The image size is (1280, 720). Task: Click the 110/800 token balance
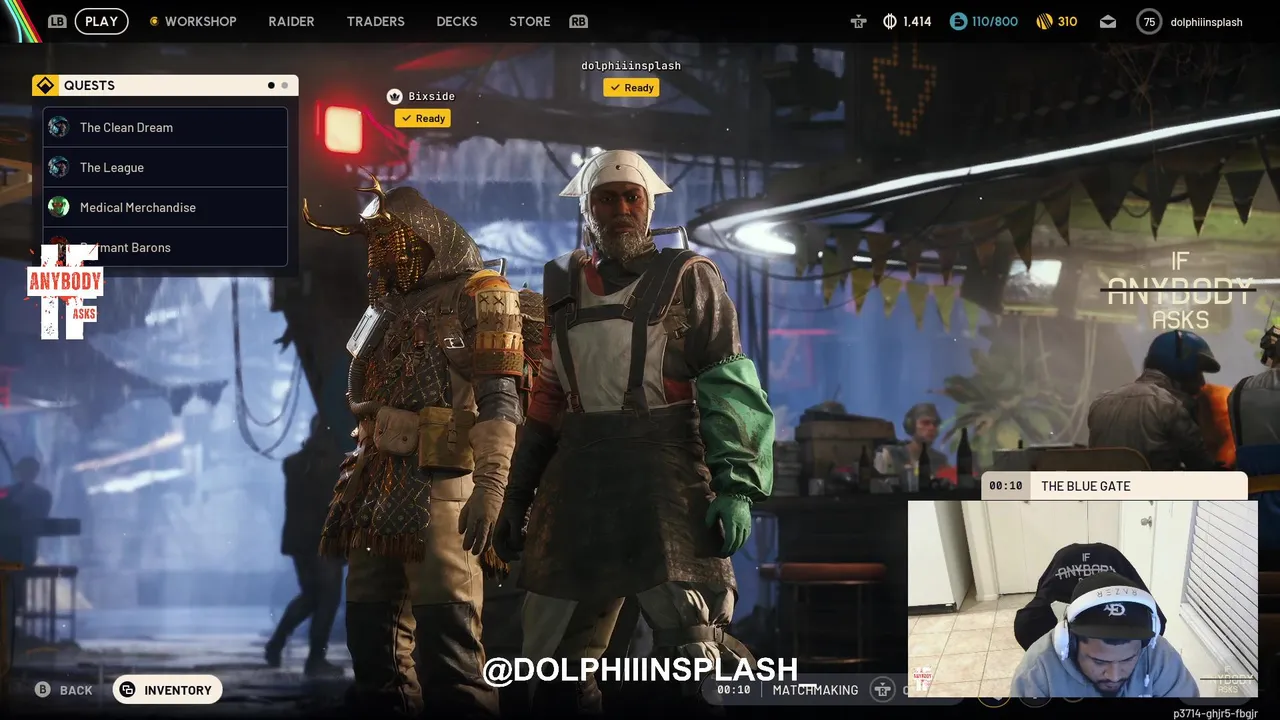[994, 21]
